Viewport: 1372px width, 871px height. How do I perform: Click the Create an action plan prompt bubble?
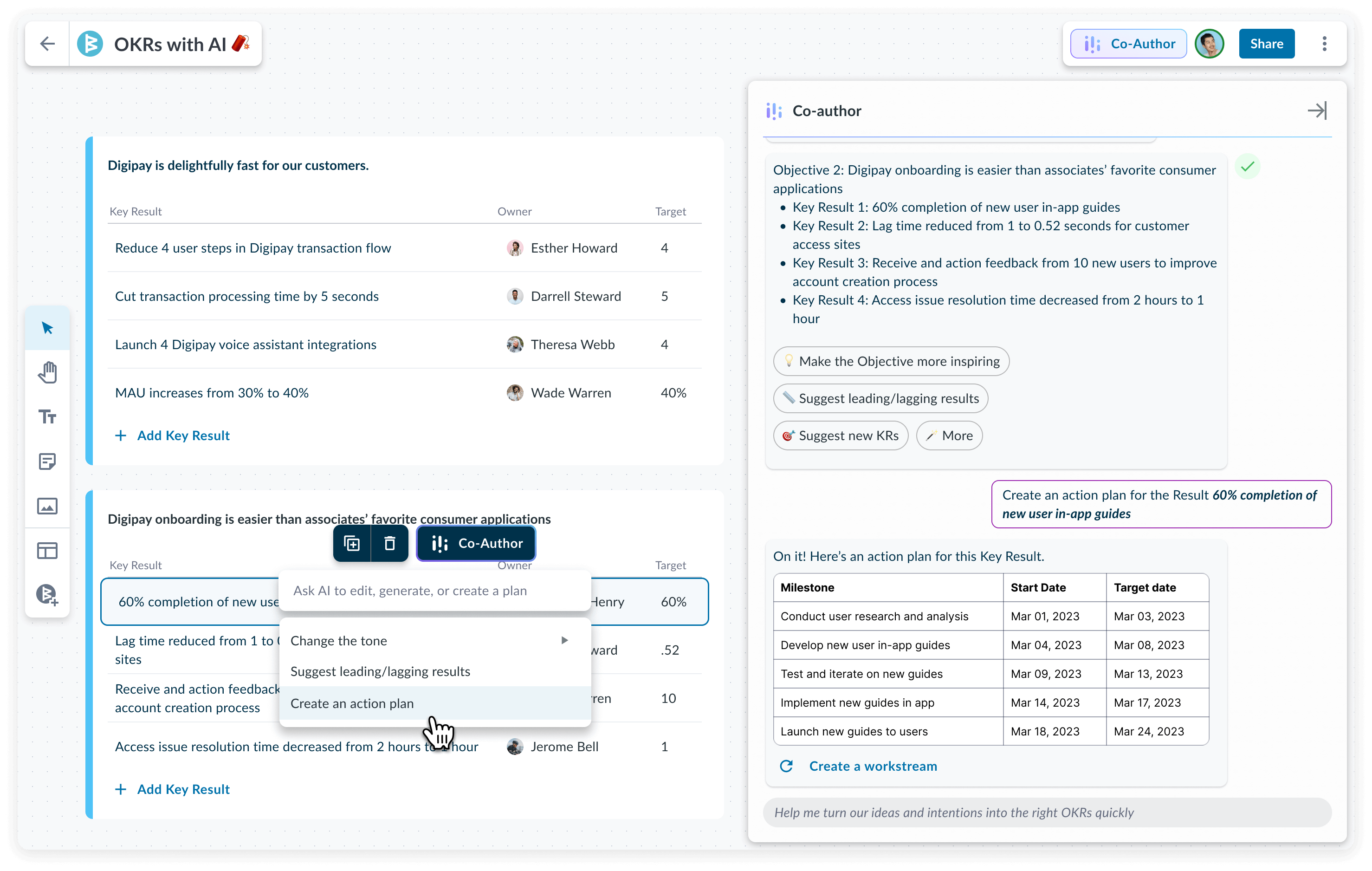pos(1161,505)
